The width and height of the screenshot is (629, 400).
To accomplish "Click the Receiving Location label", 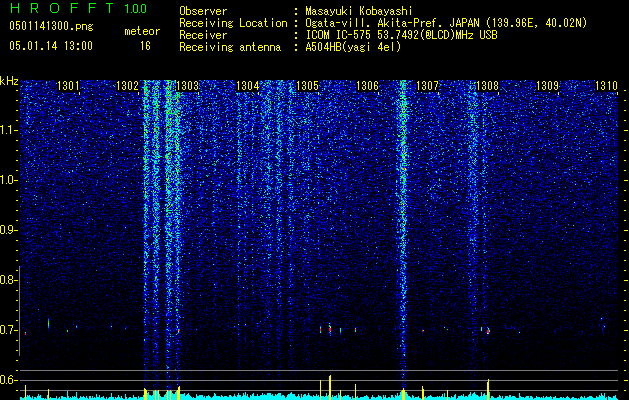I will [x=233, y=23].
